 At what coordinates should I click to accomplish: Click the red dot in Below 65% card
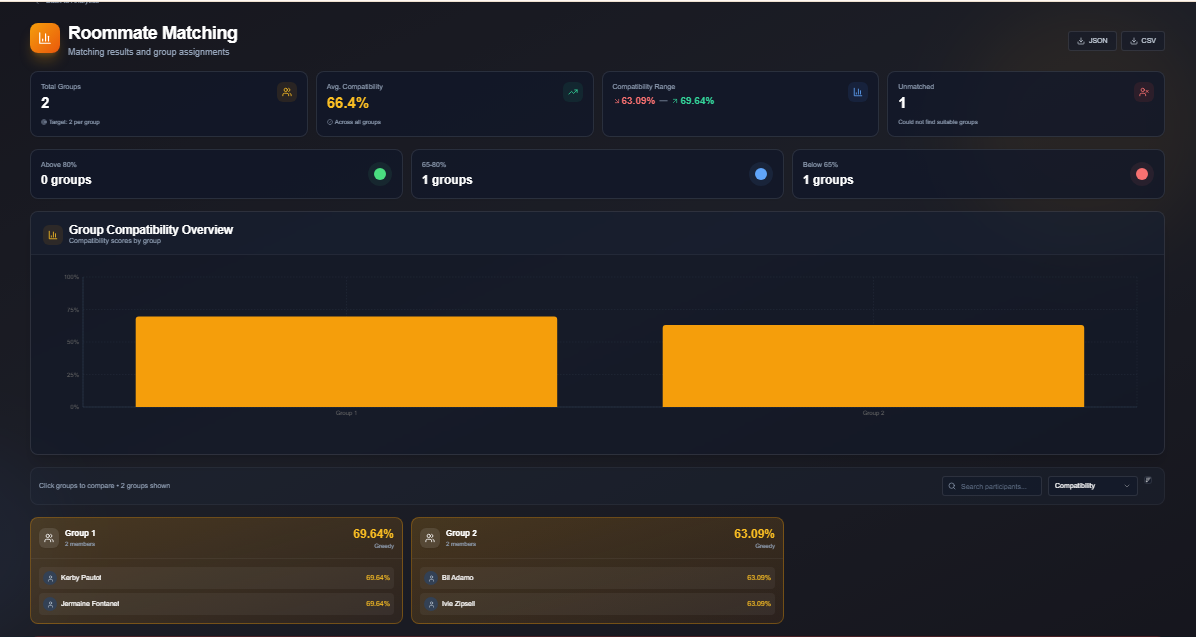[x=1142, y=174]
